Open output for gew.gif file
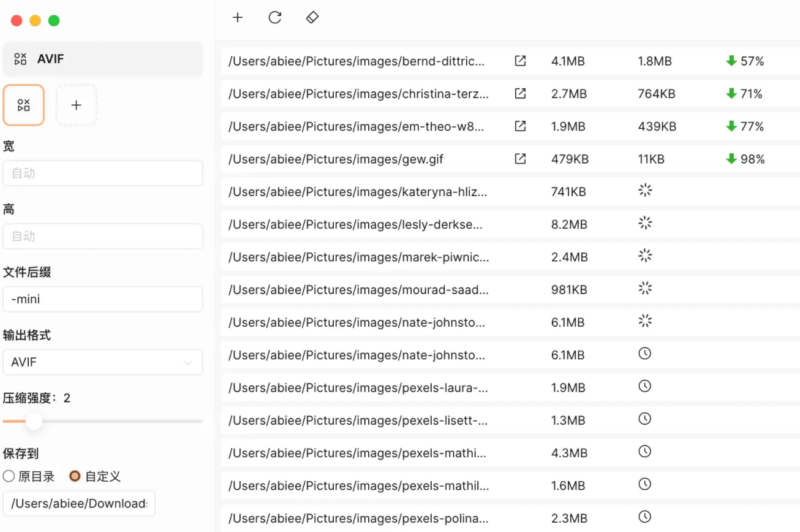 tap(520, 159)
